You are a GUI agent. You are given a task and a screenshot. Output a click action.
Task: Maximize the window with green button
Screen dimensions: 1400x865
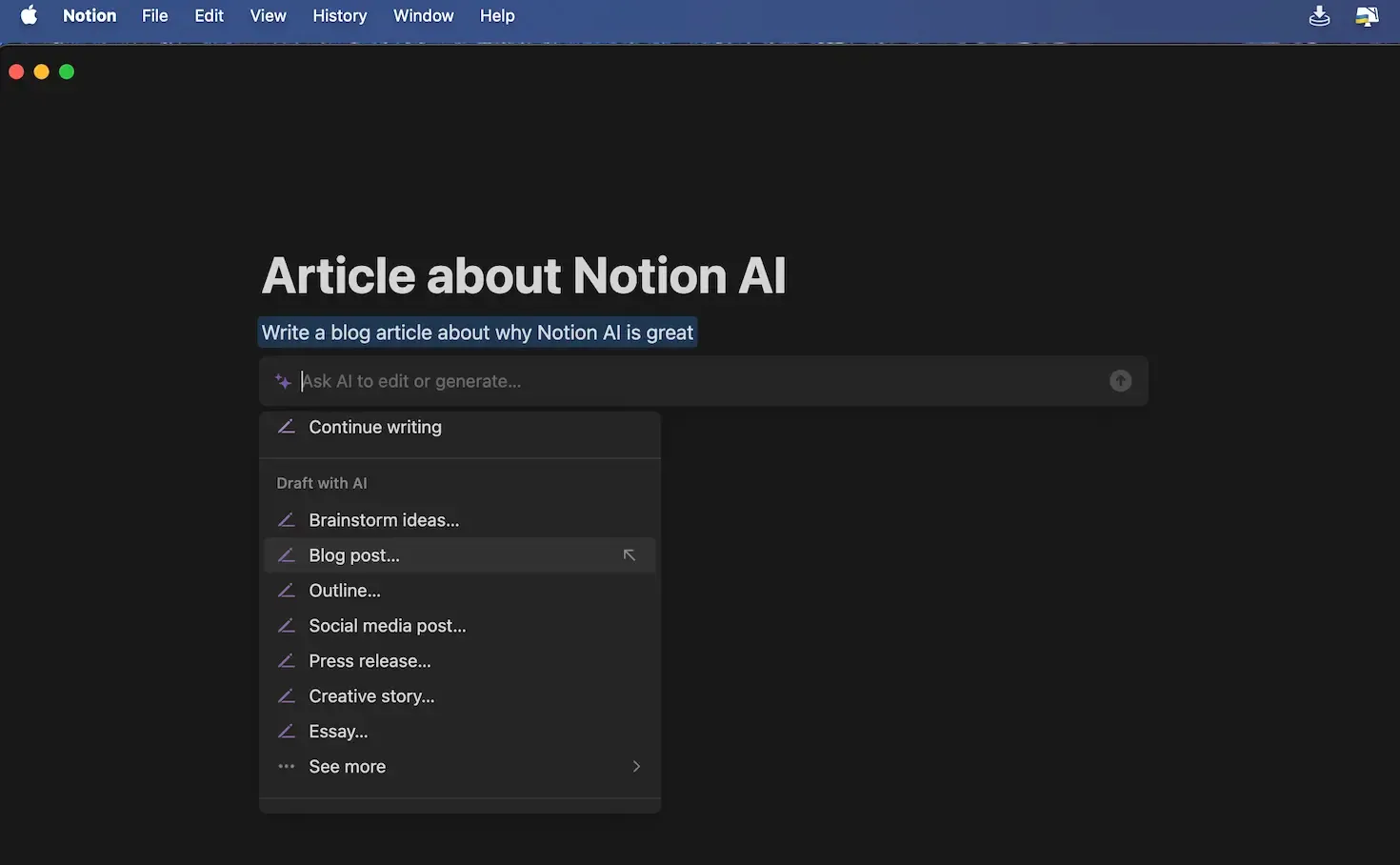coord(67,71)
